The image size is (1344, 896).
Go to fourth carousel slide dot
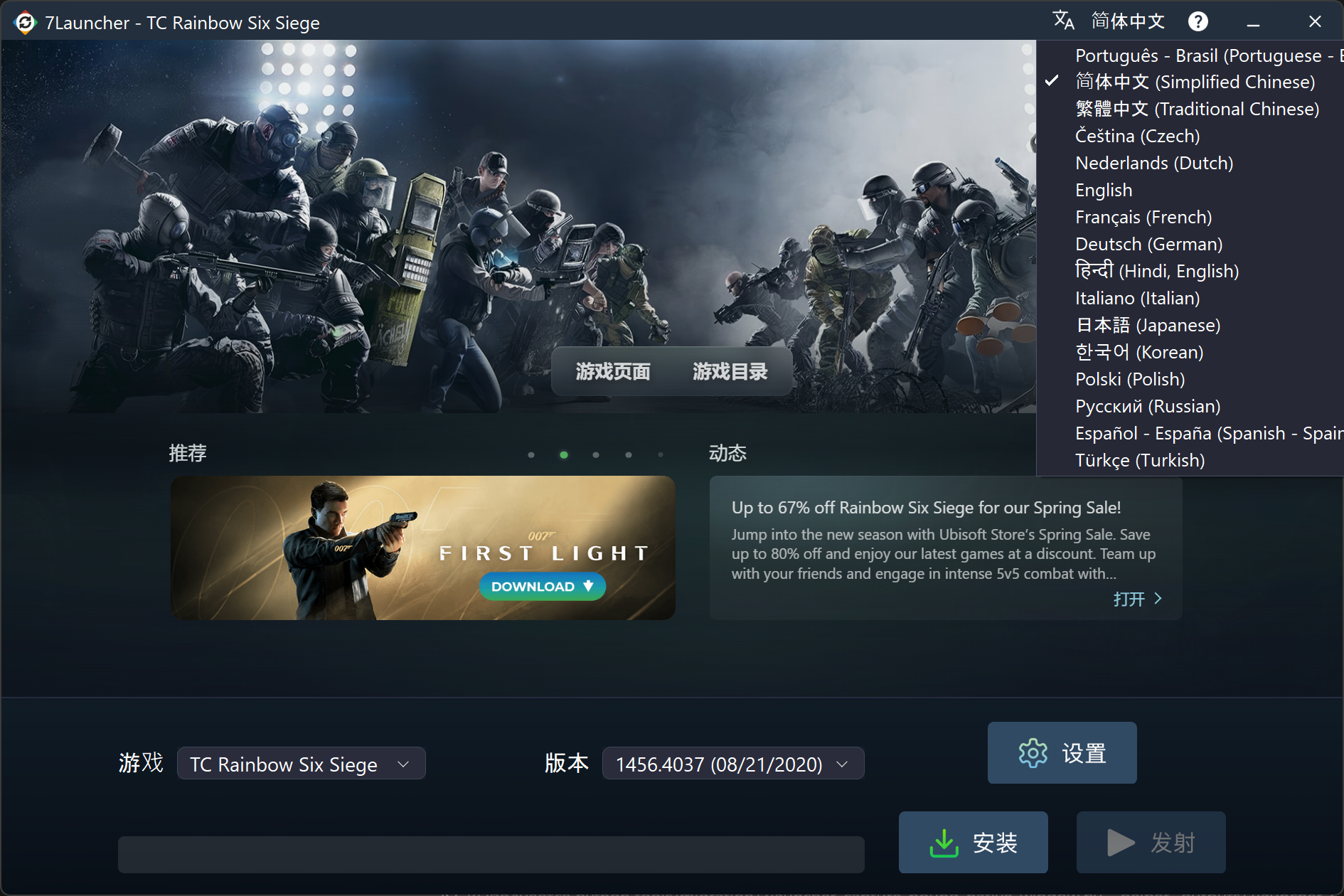[629, 455]
